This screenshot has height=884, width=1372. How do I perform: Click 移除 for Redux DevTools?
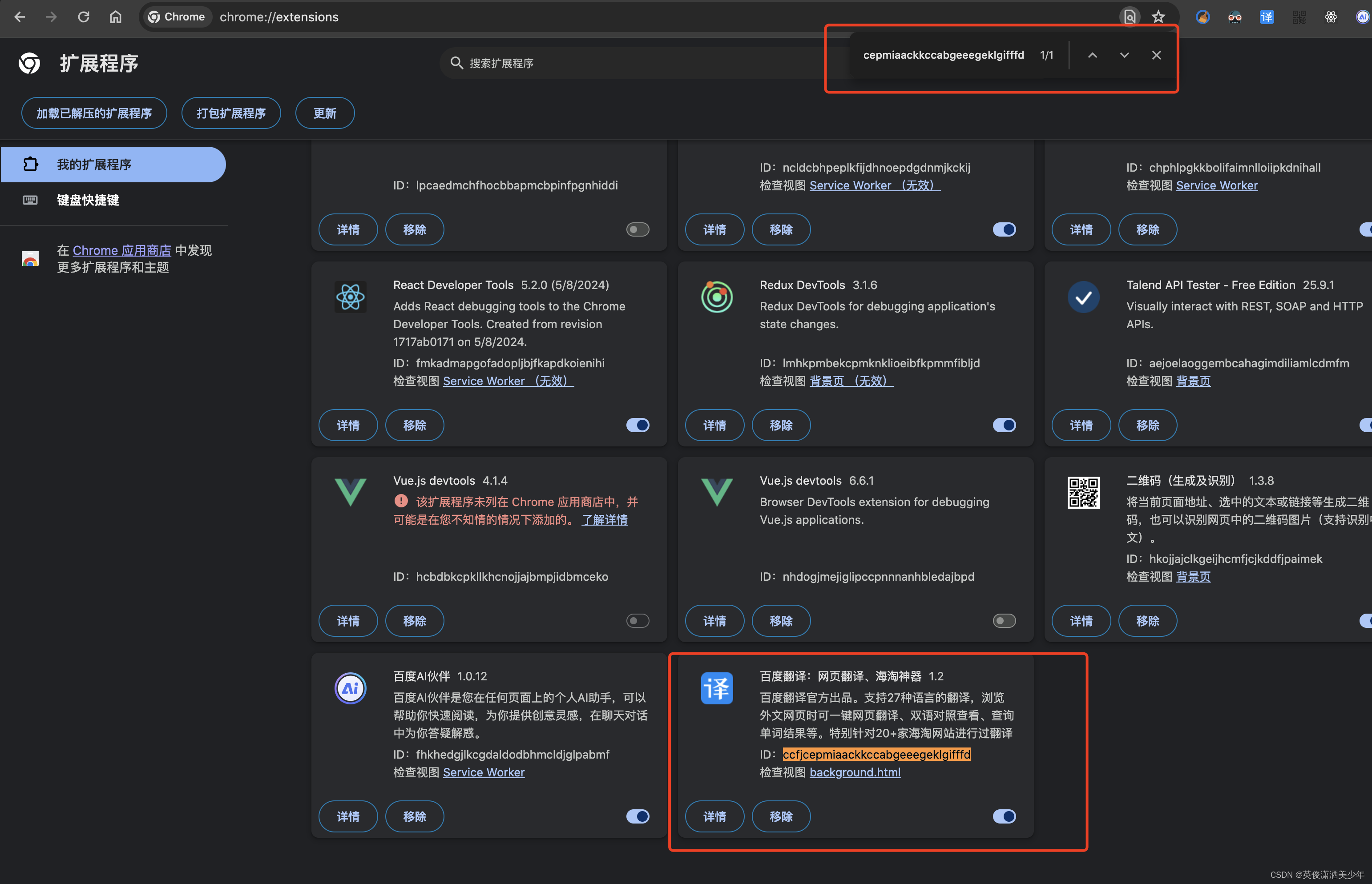coord(781,426)
